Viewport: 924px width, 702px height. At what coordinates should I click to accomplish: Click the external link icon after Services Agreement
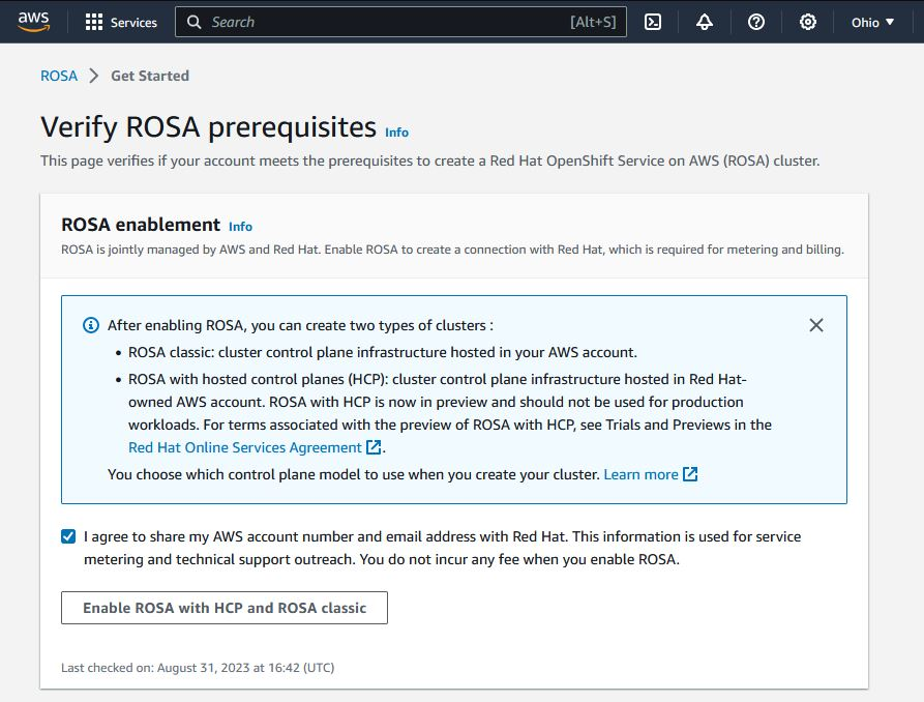coord(371,447)
